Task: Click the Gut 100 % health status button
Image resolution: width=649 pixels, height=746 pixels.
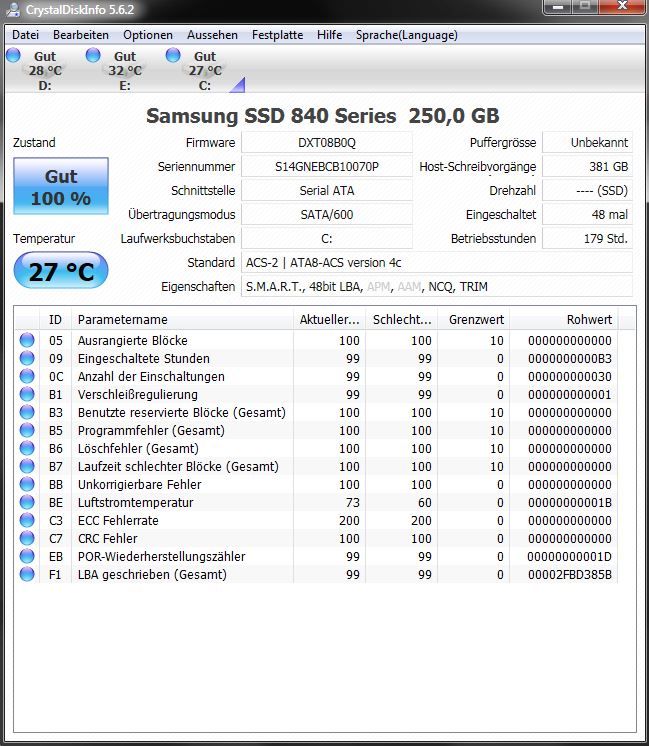Action: pyautogui.click(x=61, y=186)
